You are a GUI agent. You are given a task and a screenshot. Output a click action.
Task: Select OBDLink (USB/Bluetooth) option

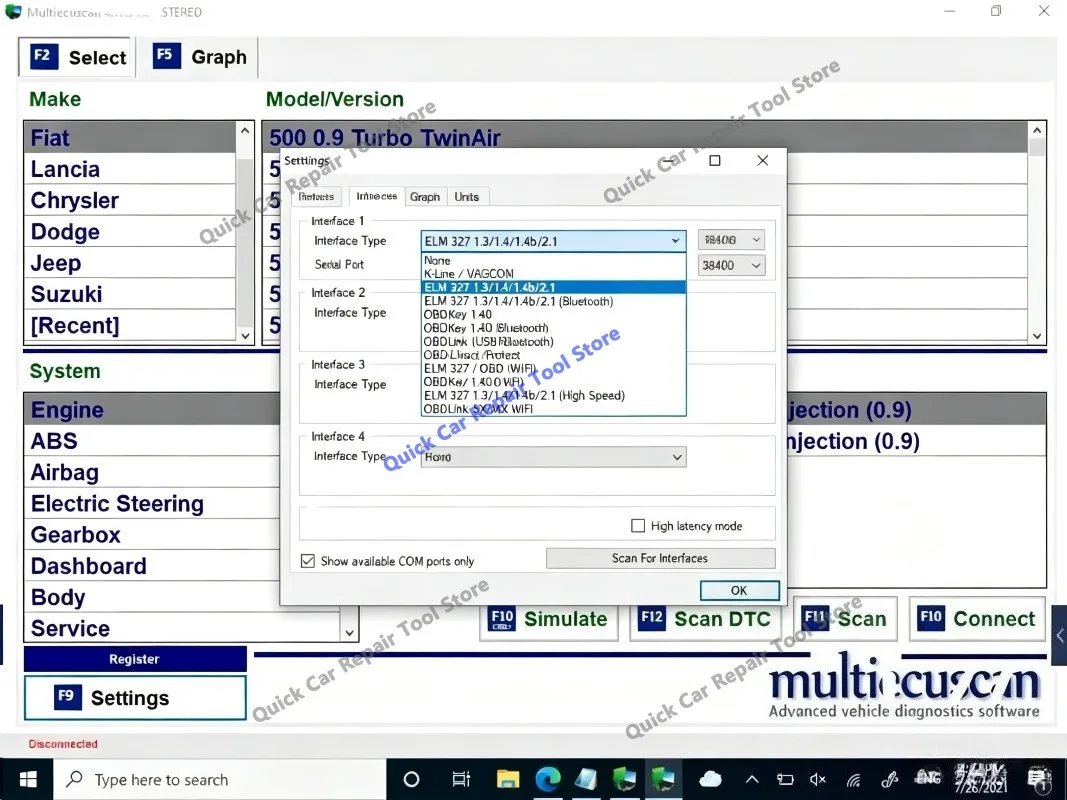(x=553, y=341)
